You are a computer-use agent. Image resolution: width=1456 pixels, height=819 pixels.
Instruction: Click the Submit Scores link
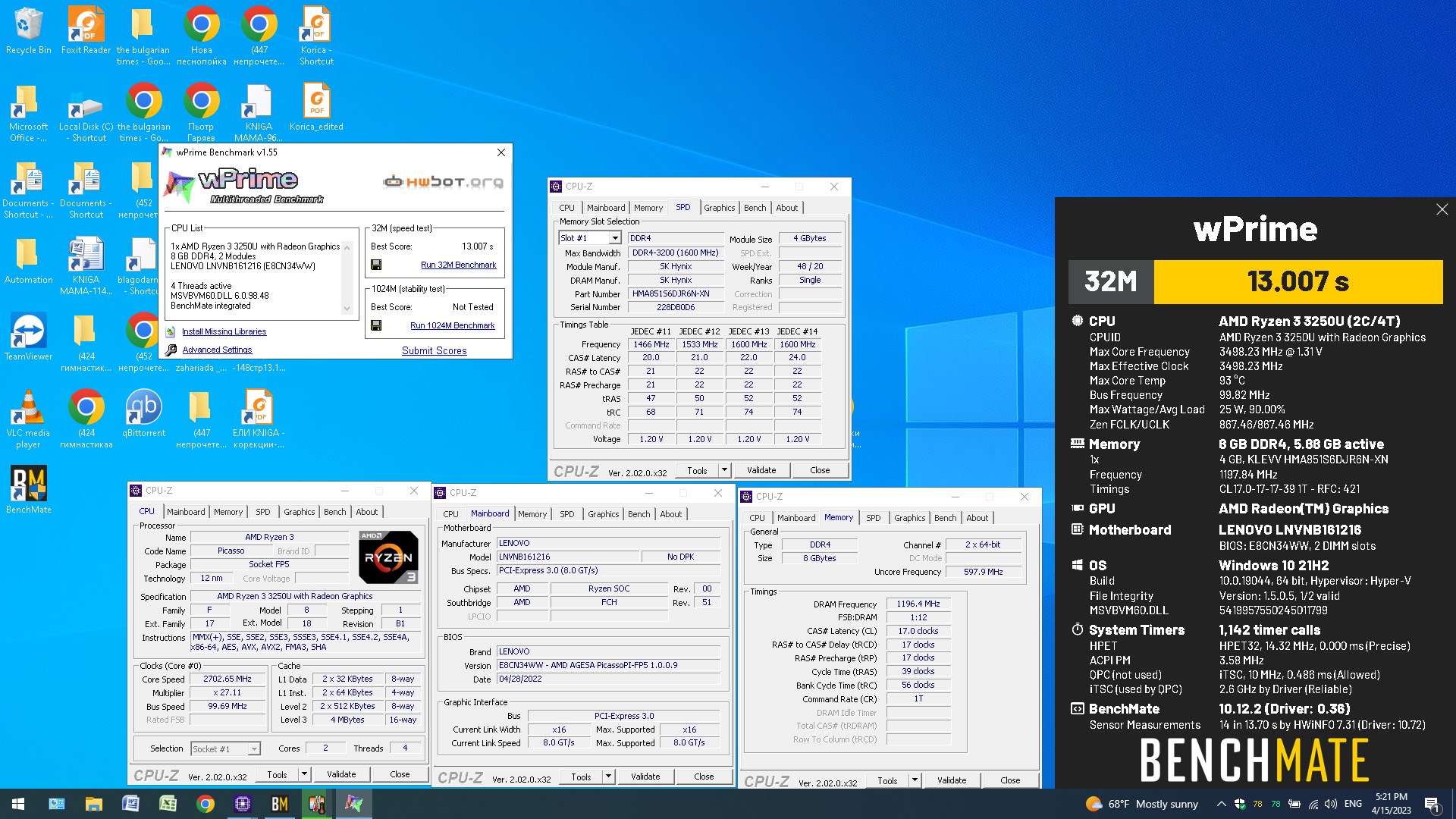click(434, 350)
